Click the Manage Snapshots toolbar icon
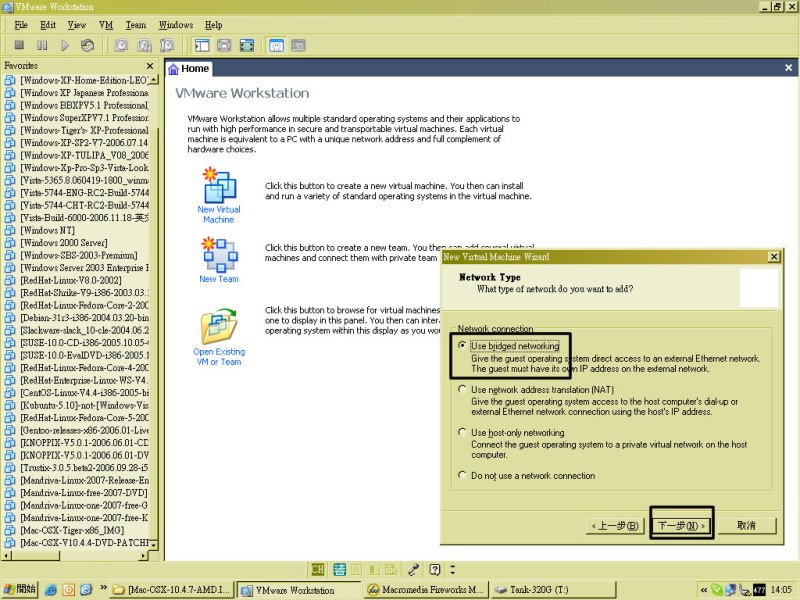800x600 pixels. click(x=167, y=45)
